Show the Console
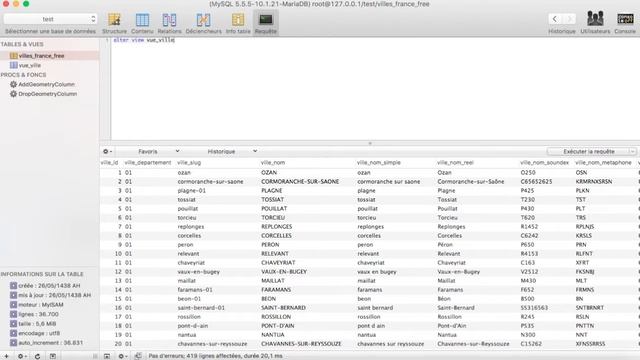Screen dimensions: 640x360 point(625,23)
